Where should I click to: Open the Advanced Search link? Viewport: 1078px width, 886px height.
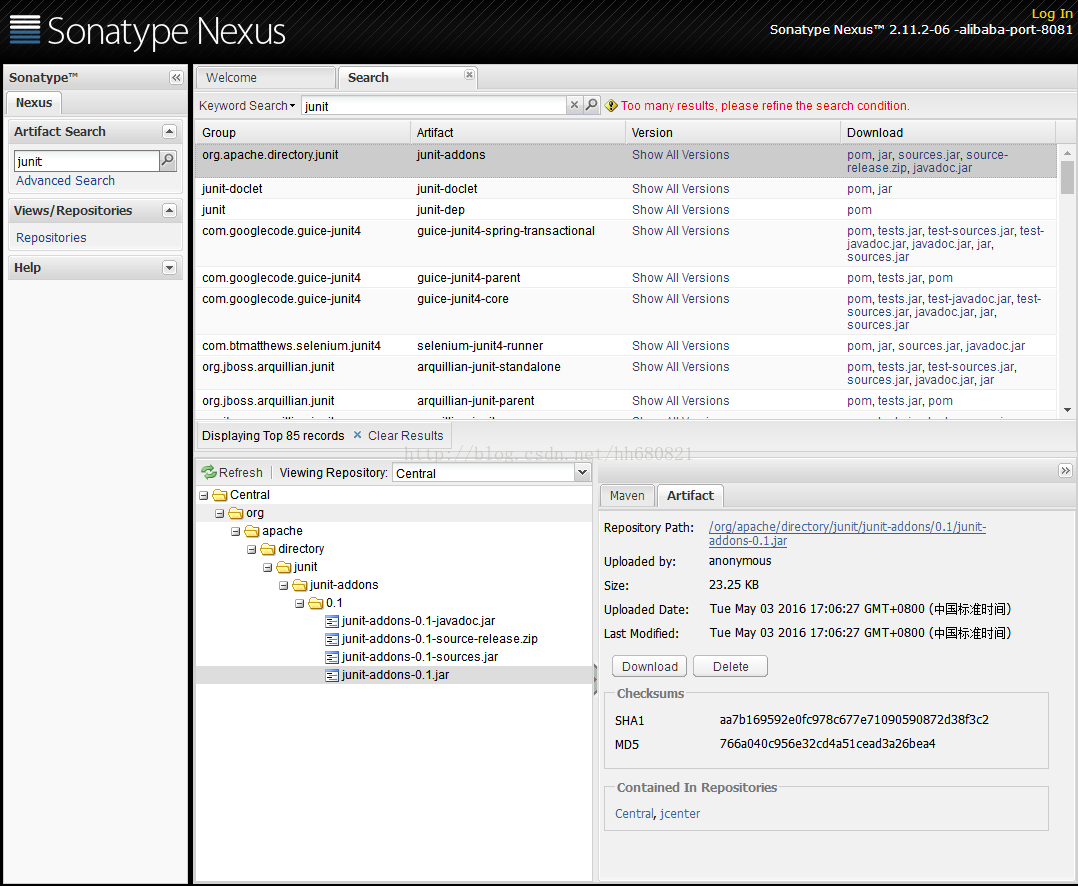pyautogui.click(x=65, y=181)
